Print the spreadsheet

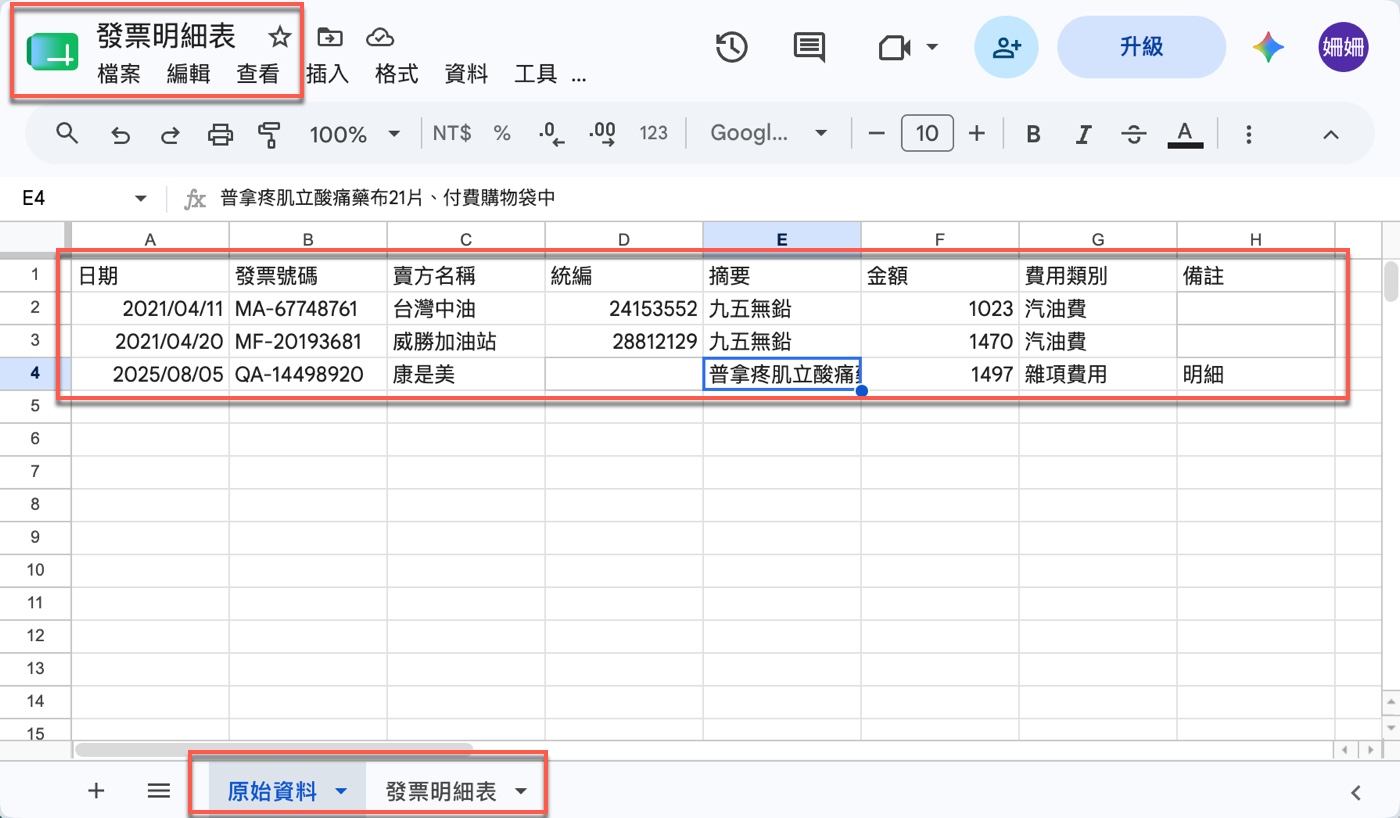(220, 134)
